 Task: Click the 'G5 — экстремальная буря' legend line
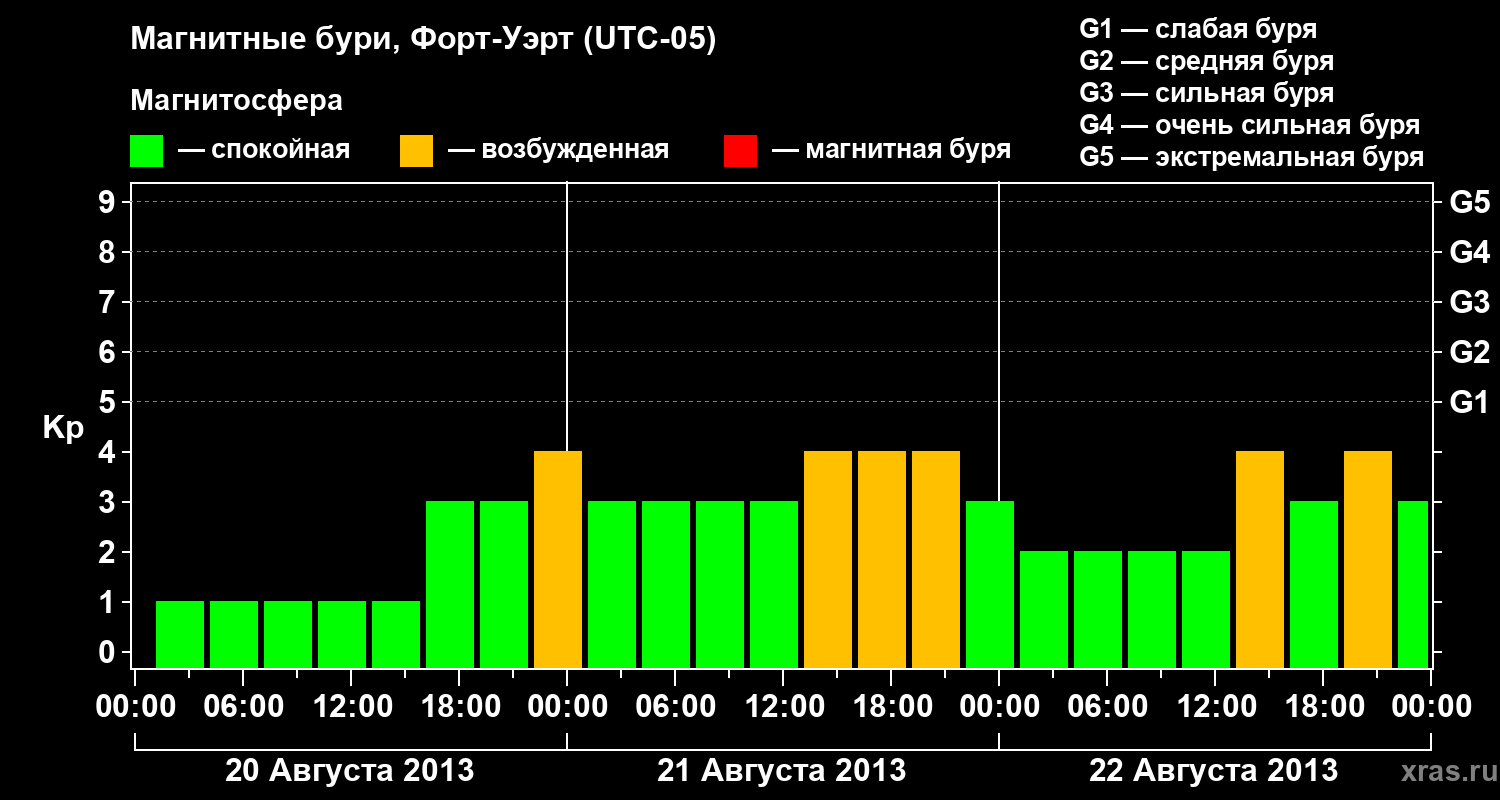click(x=1252, y=157)
